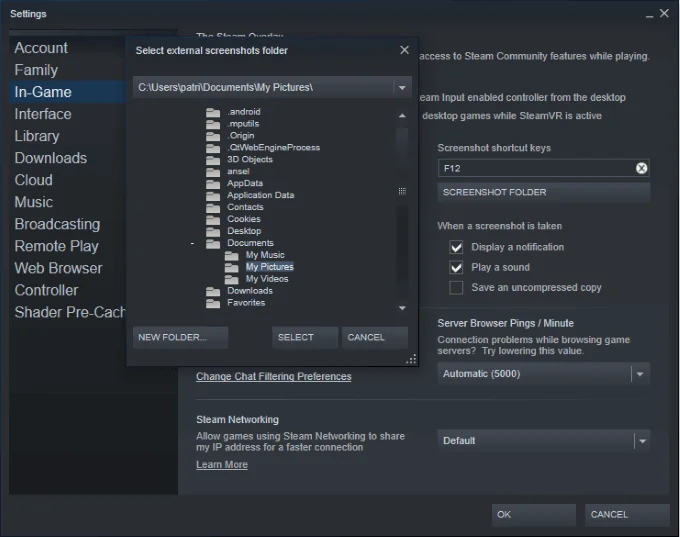Click the AppData folder icon
The width and height of the screenshot is (680, 537).
(212, 184)
